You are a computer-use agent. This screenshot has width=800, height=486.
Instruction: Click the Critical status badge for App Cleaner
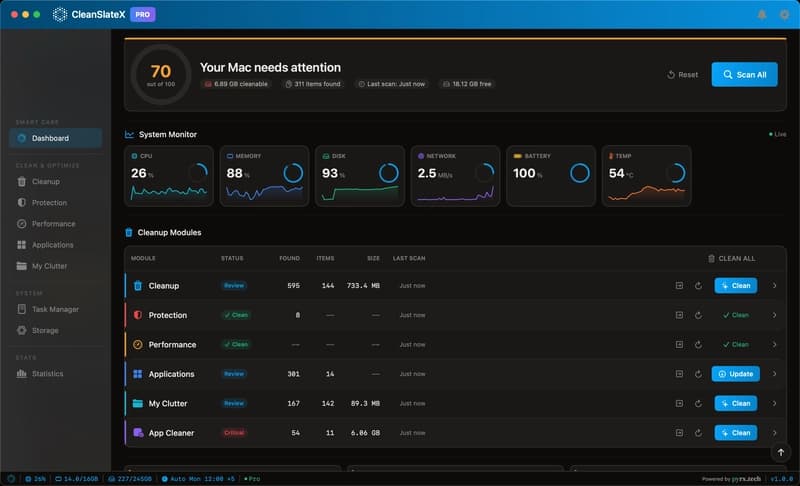[234, 432]
